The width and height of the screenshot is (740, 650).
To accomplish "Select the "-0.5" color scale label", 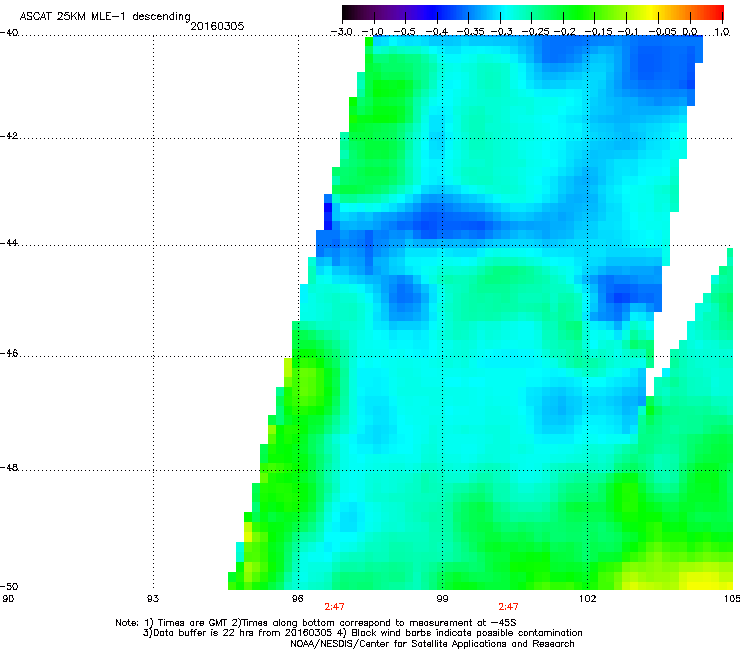I will coord(404,32).
